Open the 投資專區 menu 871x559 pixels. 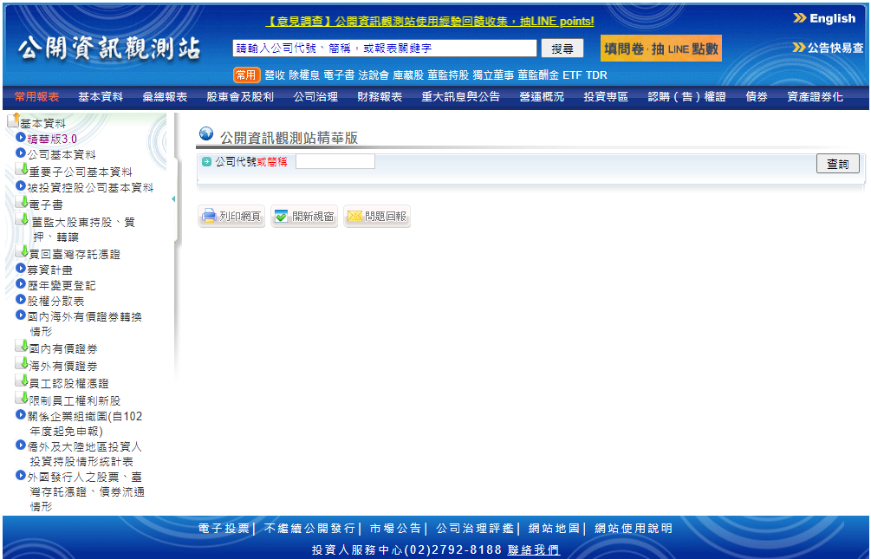[605, 97]
